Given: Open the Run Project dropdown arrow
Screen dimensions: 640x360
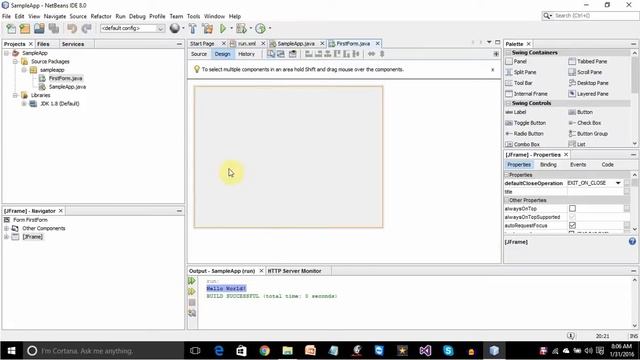Looking at the screenshot, I should click(x=231, y=28).
